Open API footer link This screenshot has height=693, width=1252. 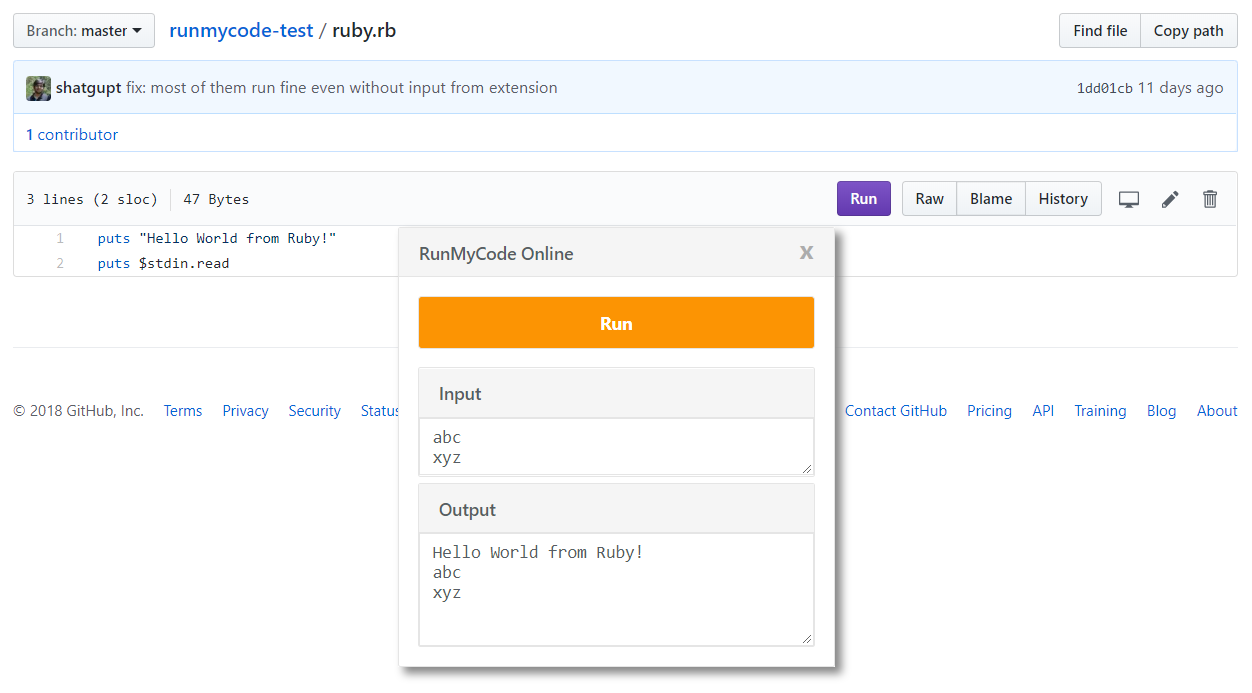1043,411
